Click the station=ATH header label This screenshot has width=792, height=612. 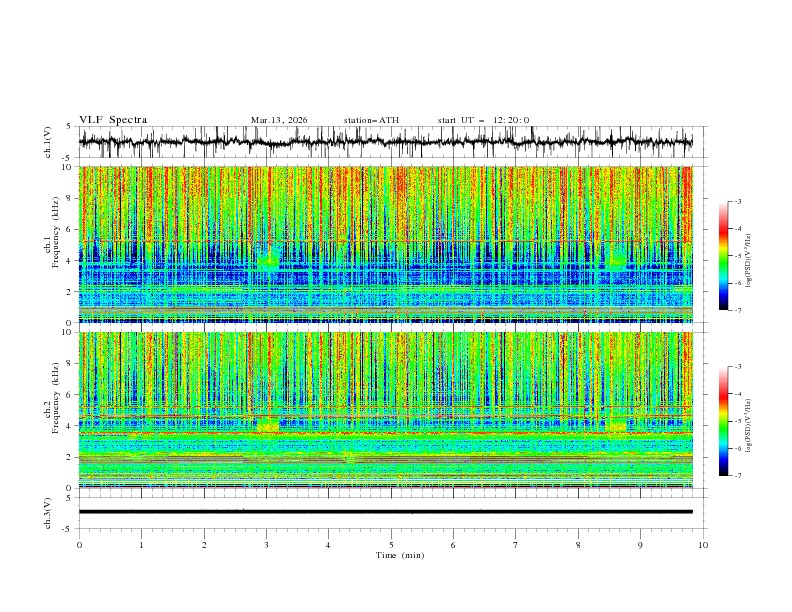[x=371, y=120]
